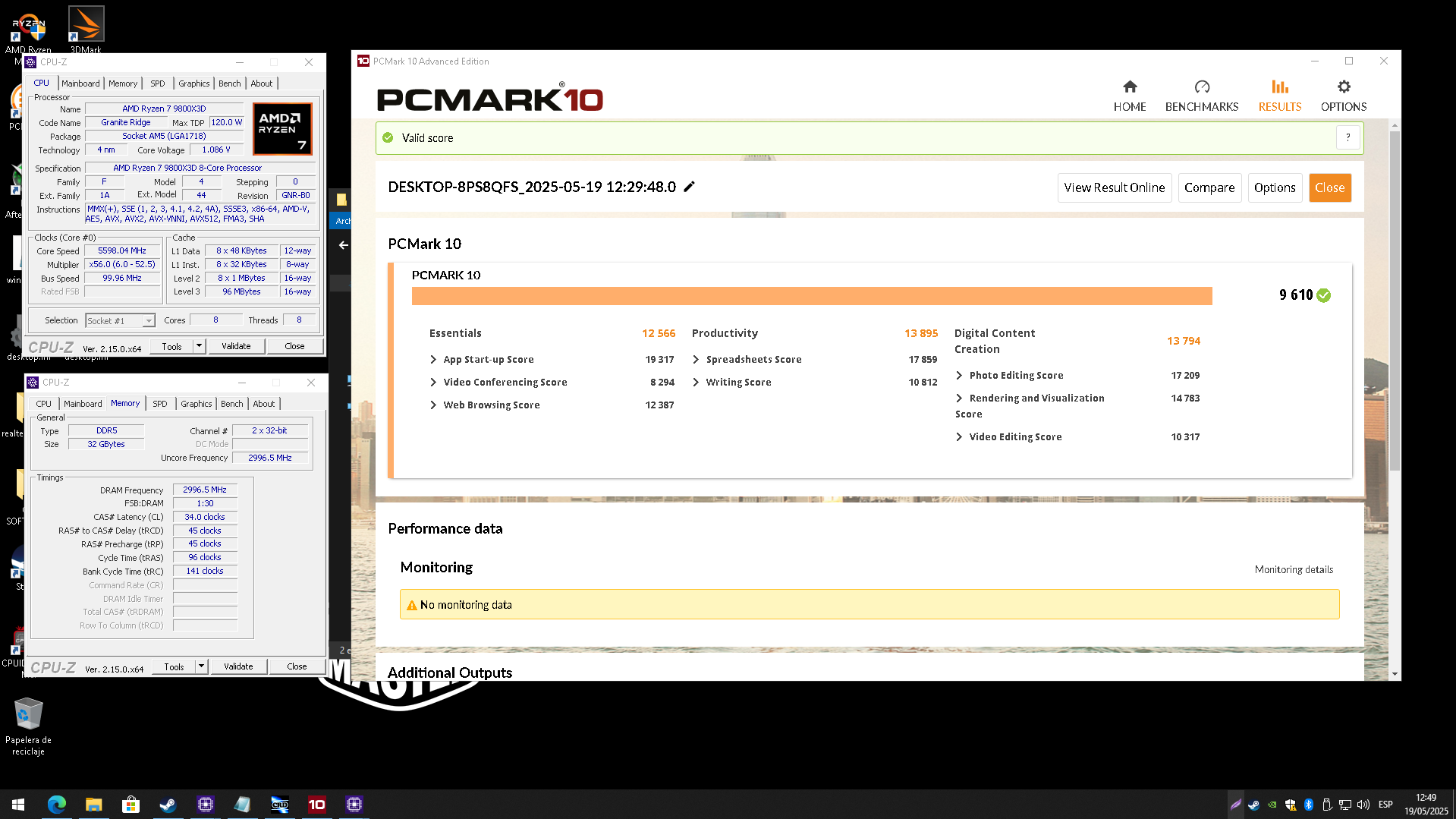
Task: Open Tools dropdown arrow in bottom CPU-Z
Action: click(x=202, y=666)
